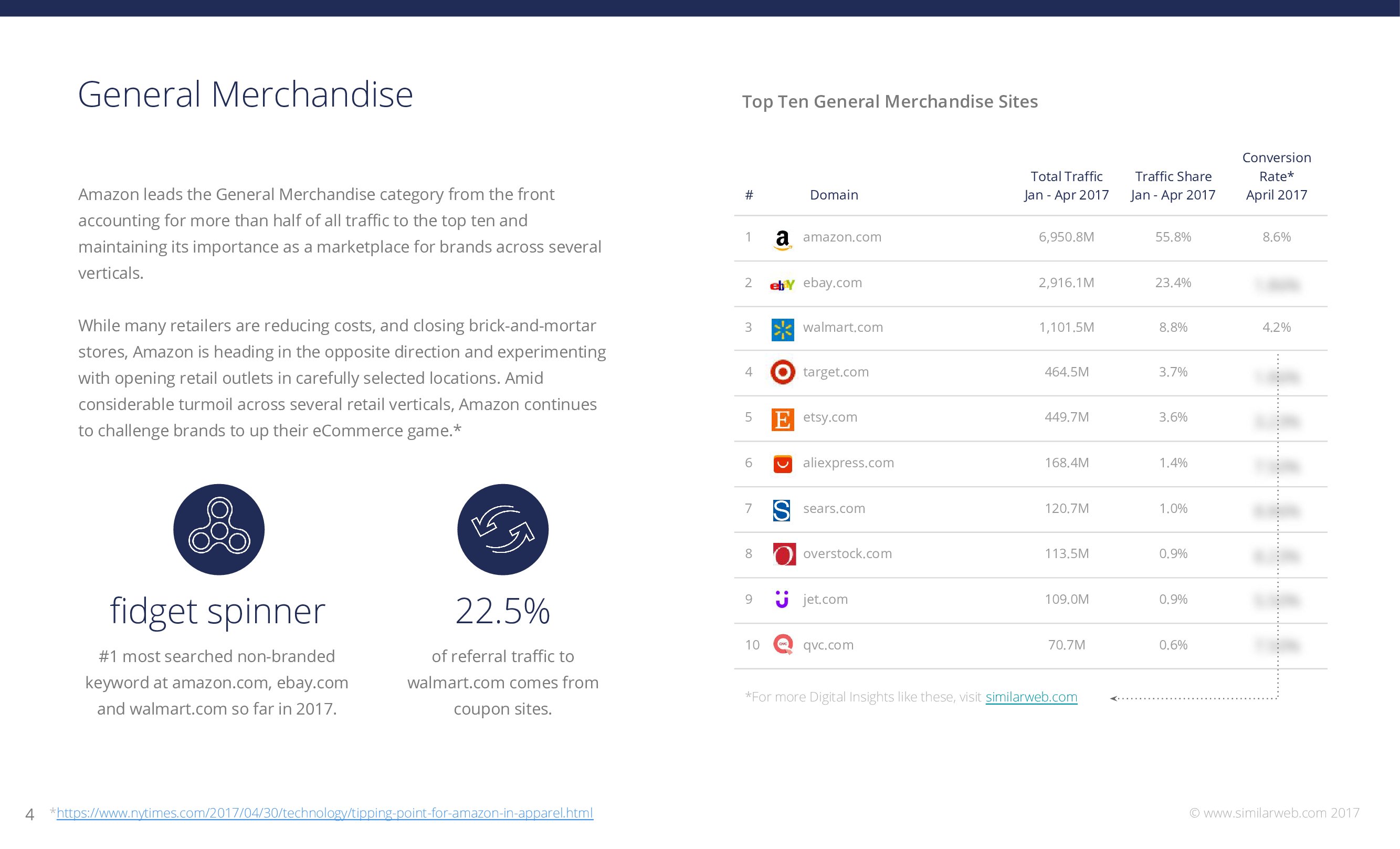Click the Traffic Share column header
Image resolution: width=1400 pixels, height=849 pixels.
click(x=1173, y=186)
